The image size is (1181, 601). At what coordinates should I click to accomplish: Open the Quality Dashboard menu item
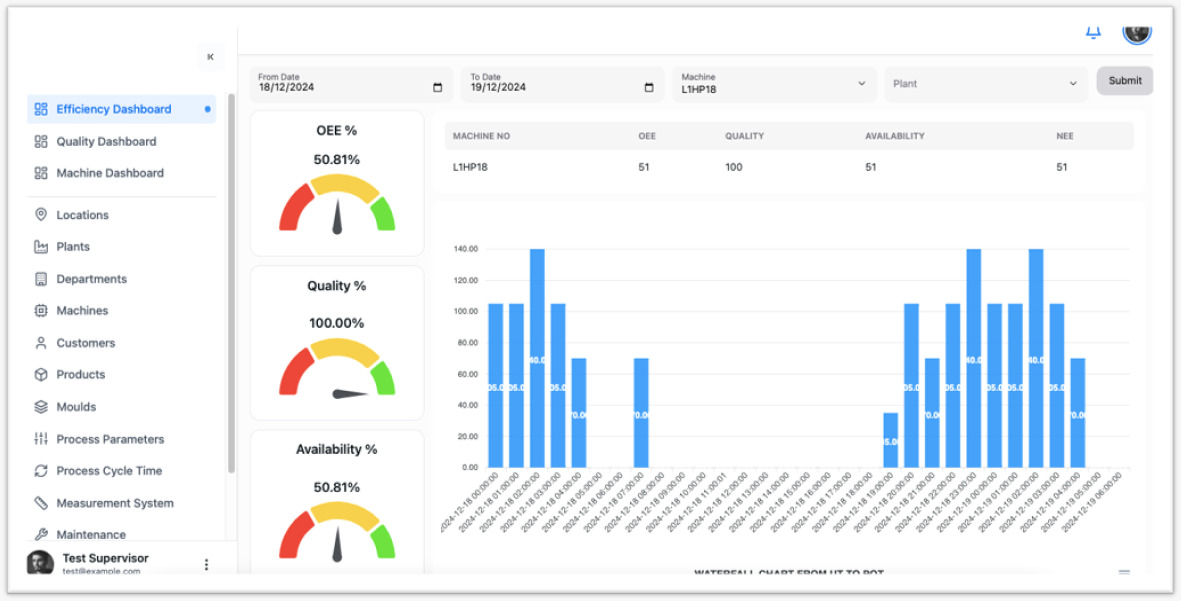pyautogui.click(x=106, y=142)
